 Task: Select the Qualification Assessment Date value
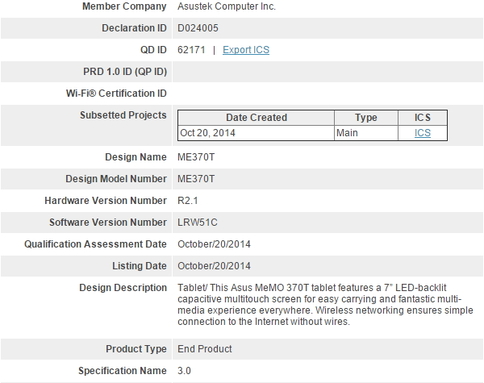pyautogui.click(x=214, y=244)
